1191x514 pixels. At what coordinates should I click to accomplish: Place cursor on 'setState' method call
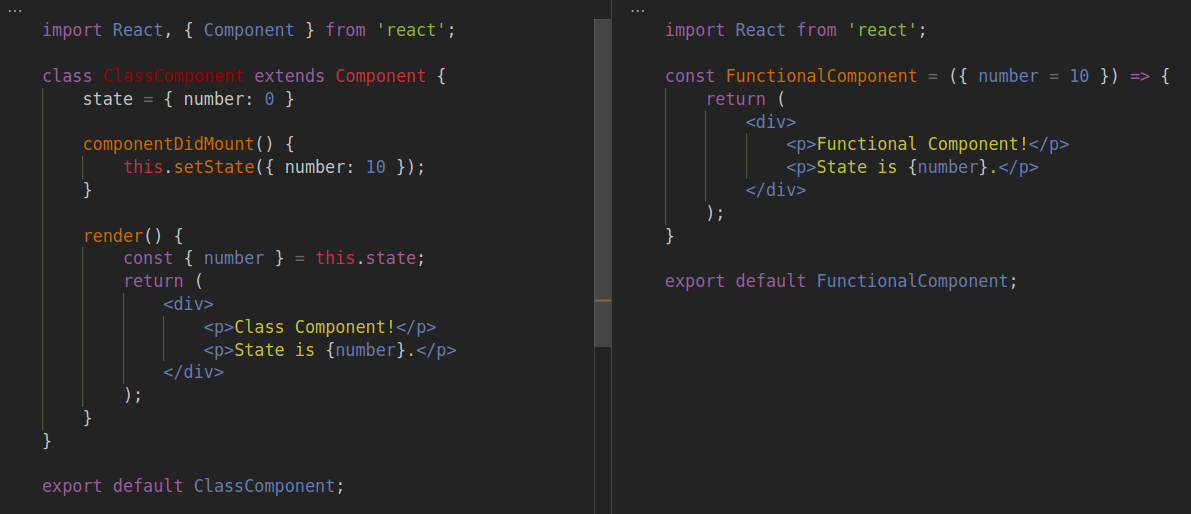click(x=214, y=167)
